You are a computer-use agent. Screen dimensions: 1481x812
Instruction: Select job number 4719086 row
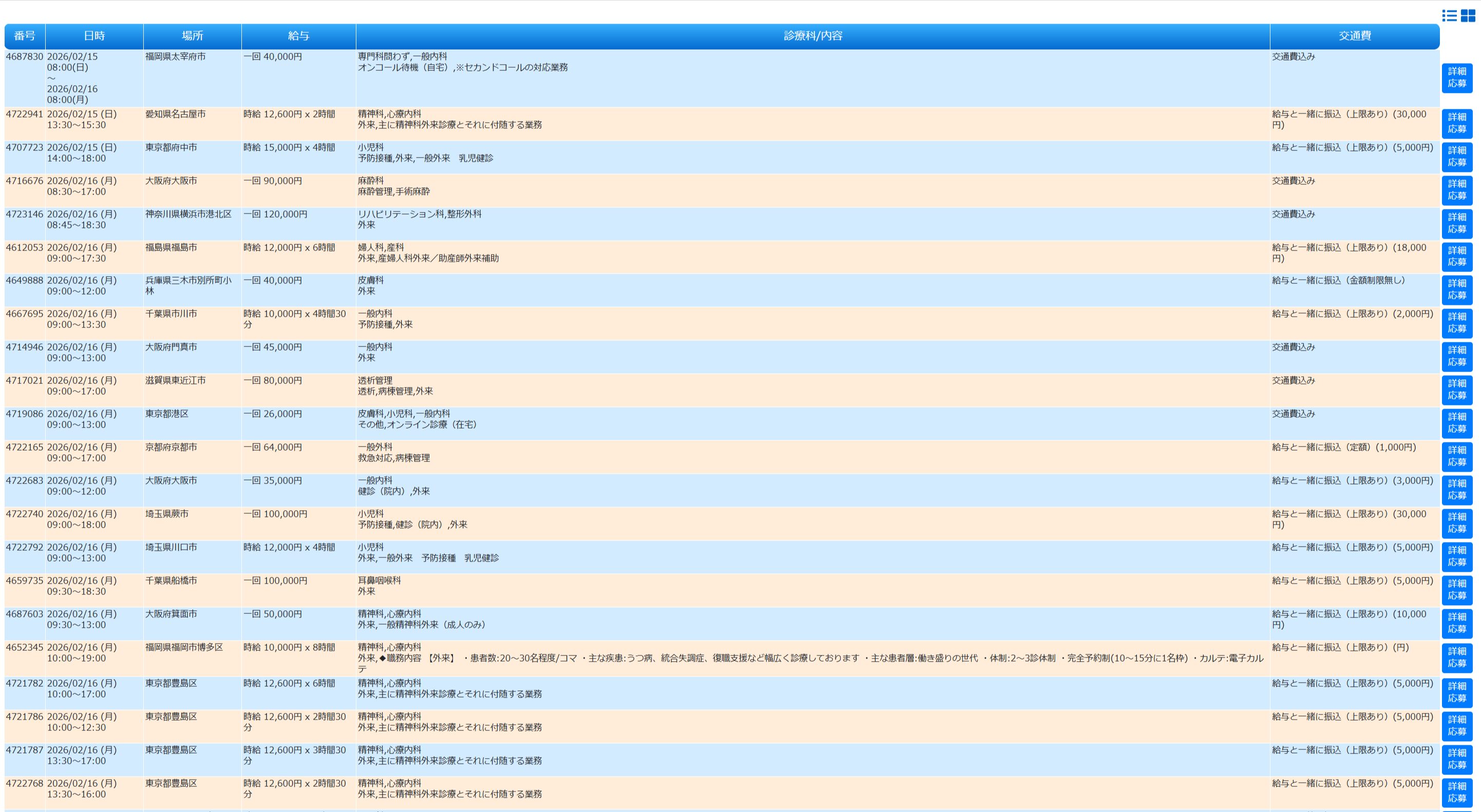(25, 414)
